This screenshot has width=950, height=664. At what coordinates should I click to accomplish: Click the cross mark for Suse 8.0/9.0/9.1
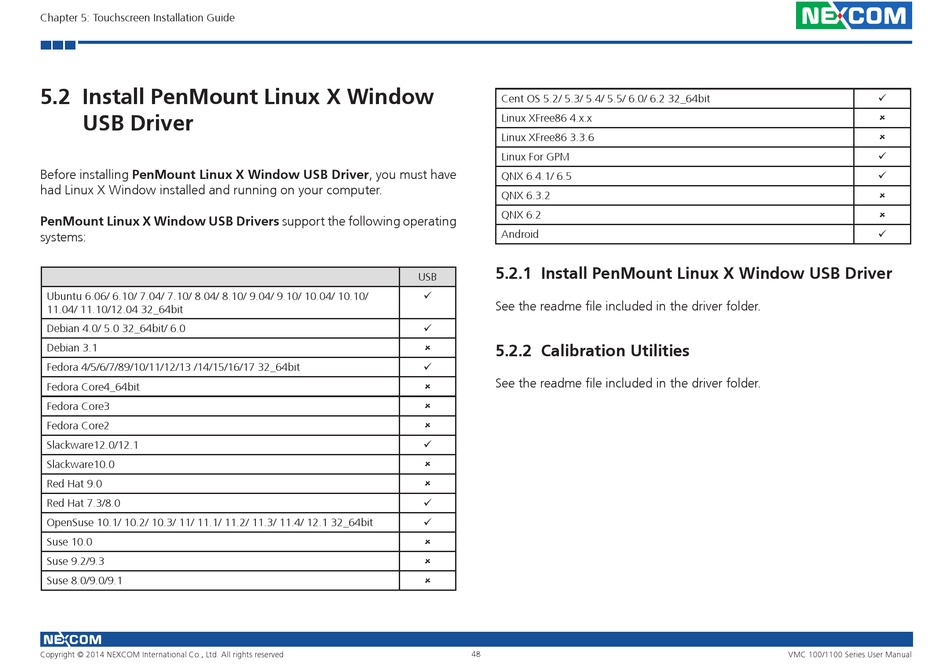427,580
